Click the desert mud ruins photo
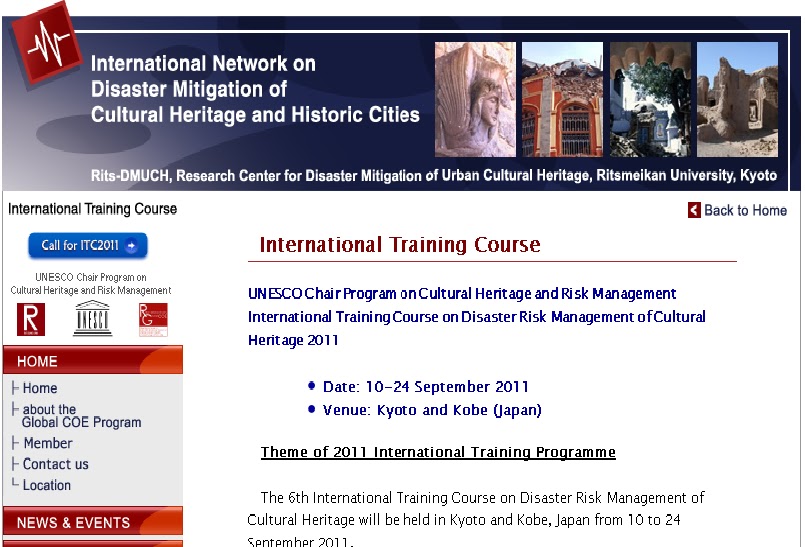The width and height of the screenshot is (805, 547). pyautogui.click(x=737, y=99)
